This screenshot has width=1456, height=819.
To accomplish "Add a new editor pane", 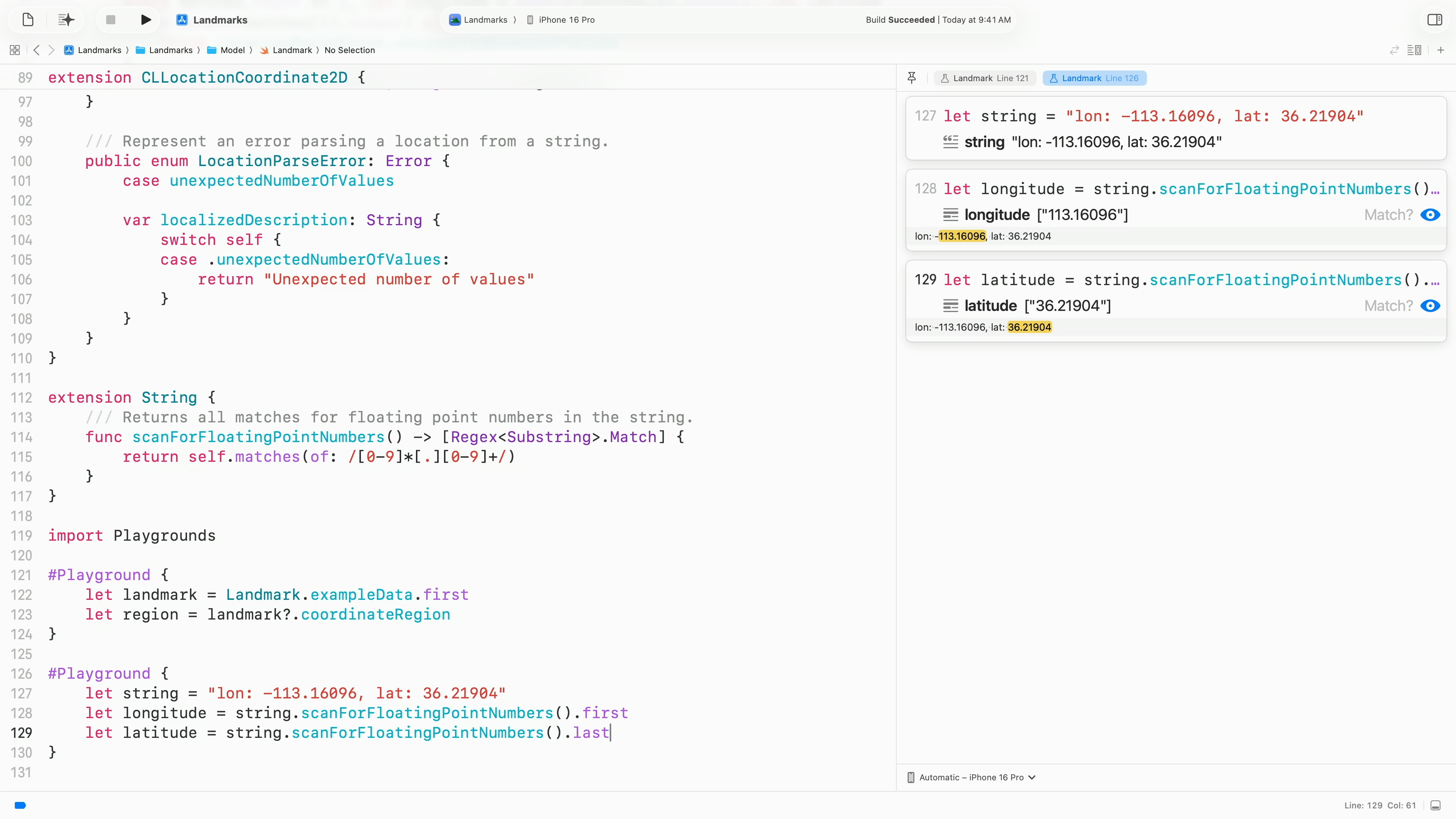I will click(1441, 50).
